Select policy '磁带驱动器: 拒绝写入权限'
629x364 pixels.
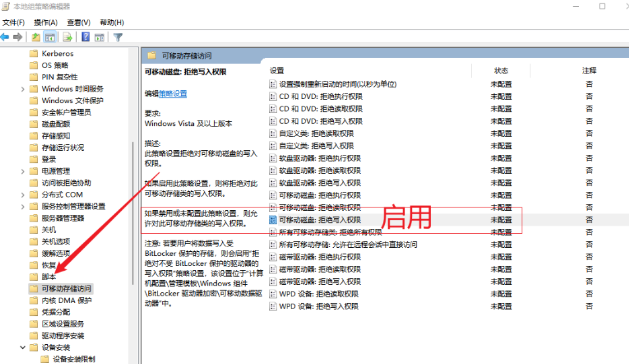(x=320, y=282)
